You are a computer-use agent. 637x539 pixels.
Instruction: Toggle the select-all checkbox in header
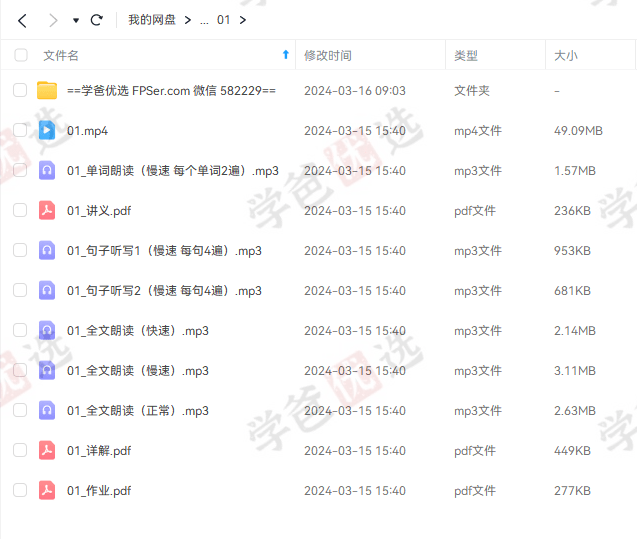click(21, 55)
